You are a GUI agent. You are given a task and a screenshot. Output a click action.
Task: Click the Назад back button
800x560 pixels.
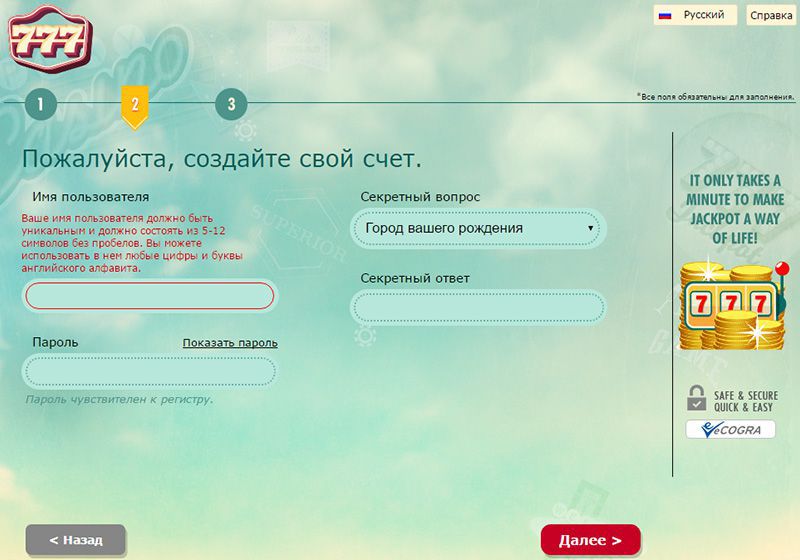76,540
